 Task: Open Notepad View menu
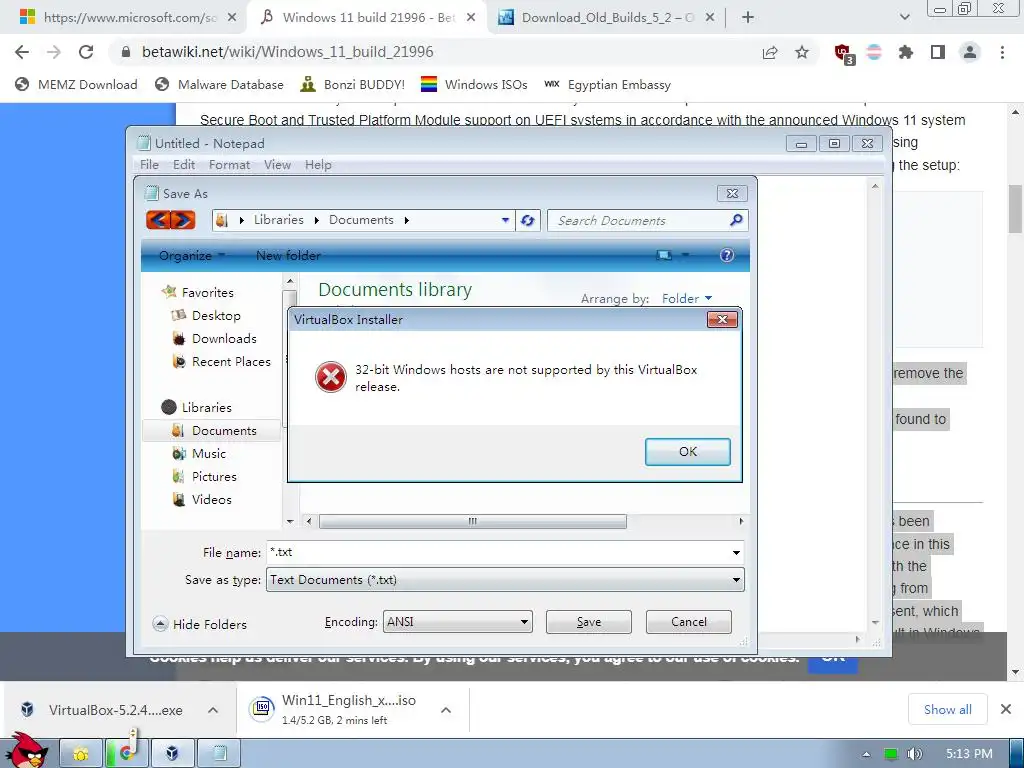pos(277,165)
